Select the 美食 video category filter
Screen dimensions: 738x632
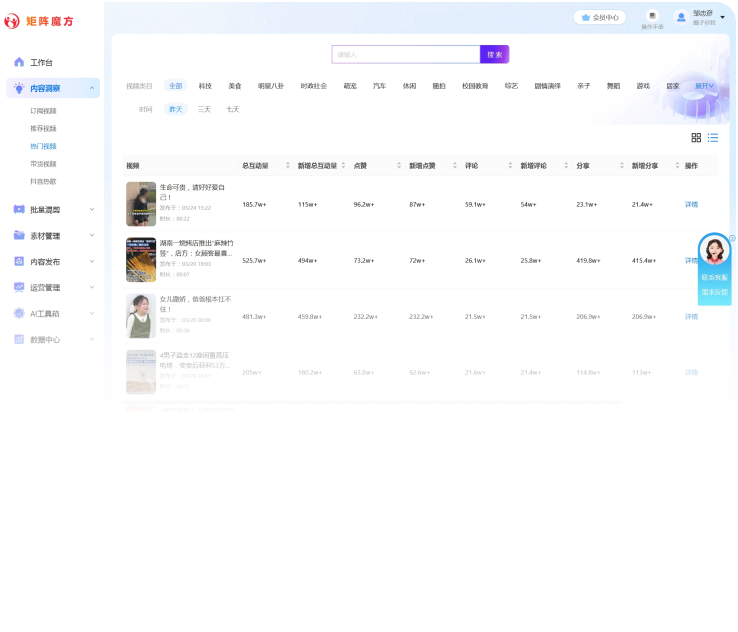235,86
